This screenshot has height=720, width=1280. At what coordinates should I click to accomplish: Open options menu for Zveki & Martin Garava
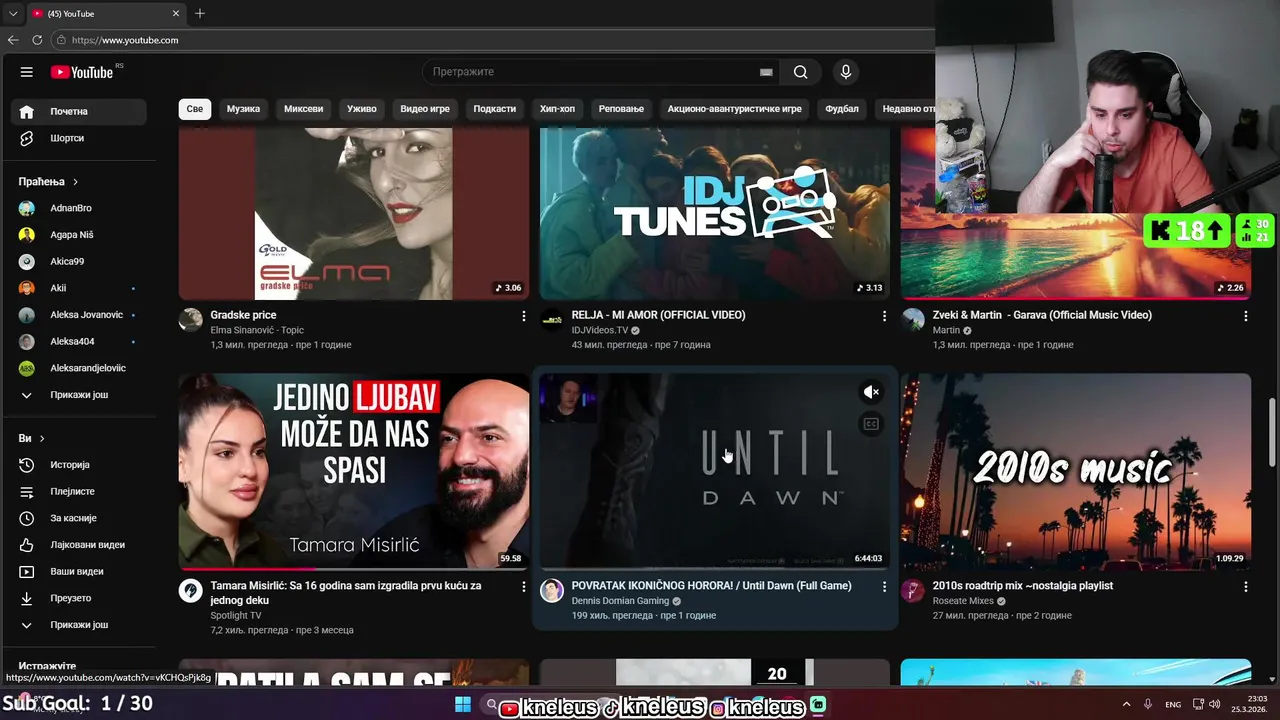pyautogui.click(x=1245, y=316)
